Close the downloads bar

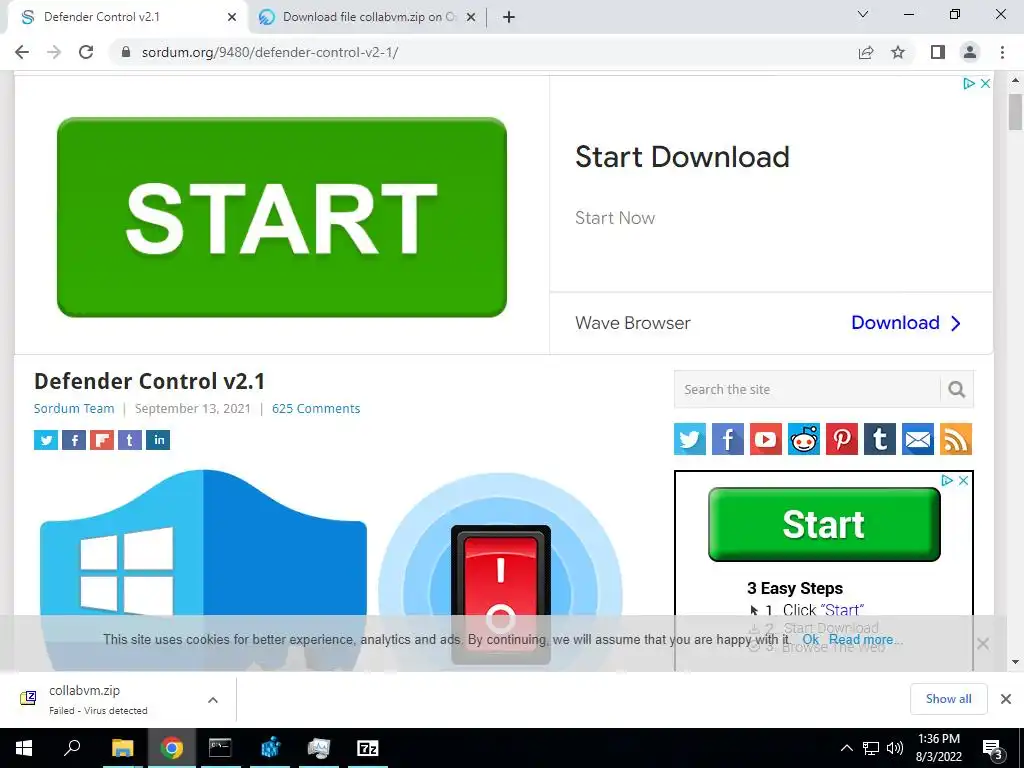[x=1006, y=699]
